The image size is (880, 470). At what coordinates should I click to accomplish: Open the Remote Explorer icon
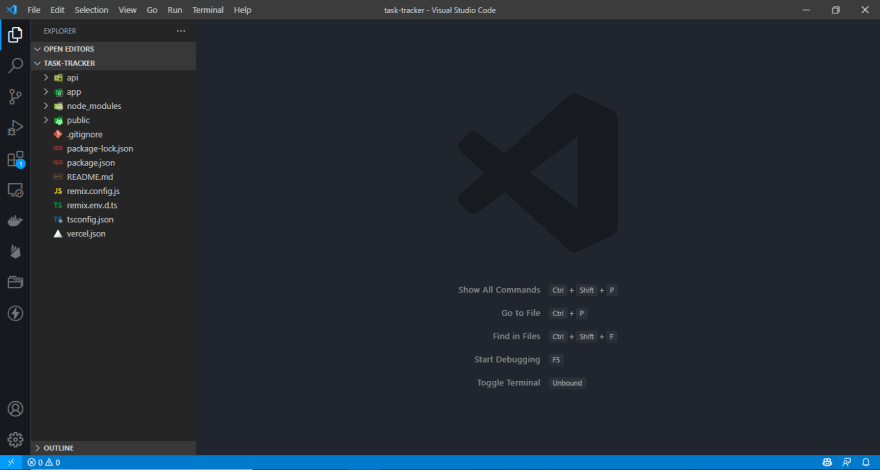pyautogui.click(x=15, y=190)
